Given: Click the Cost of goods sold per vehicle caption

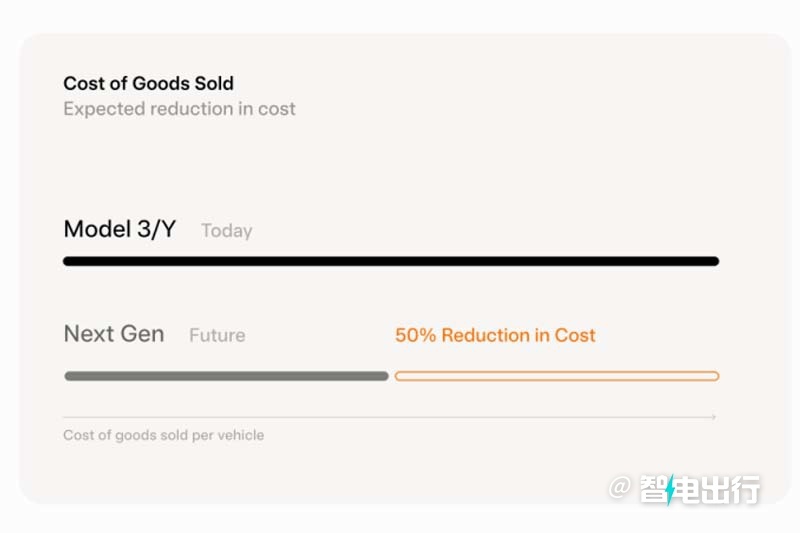Looking at the screenshot, I should point(164,435).
